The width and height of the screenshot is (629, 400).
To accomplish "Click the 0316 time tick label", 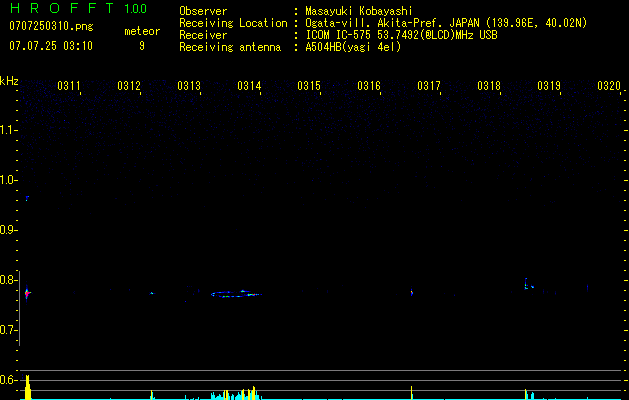I will [369, 85].
